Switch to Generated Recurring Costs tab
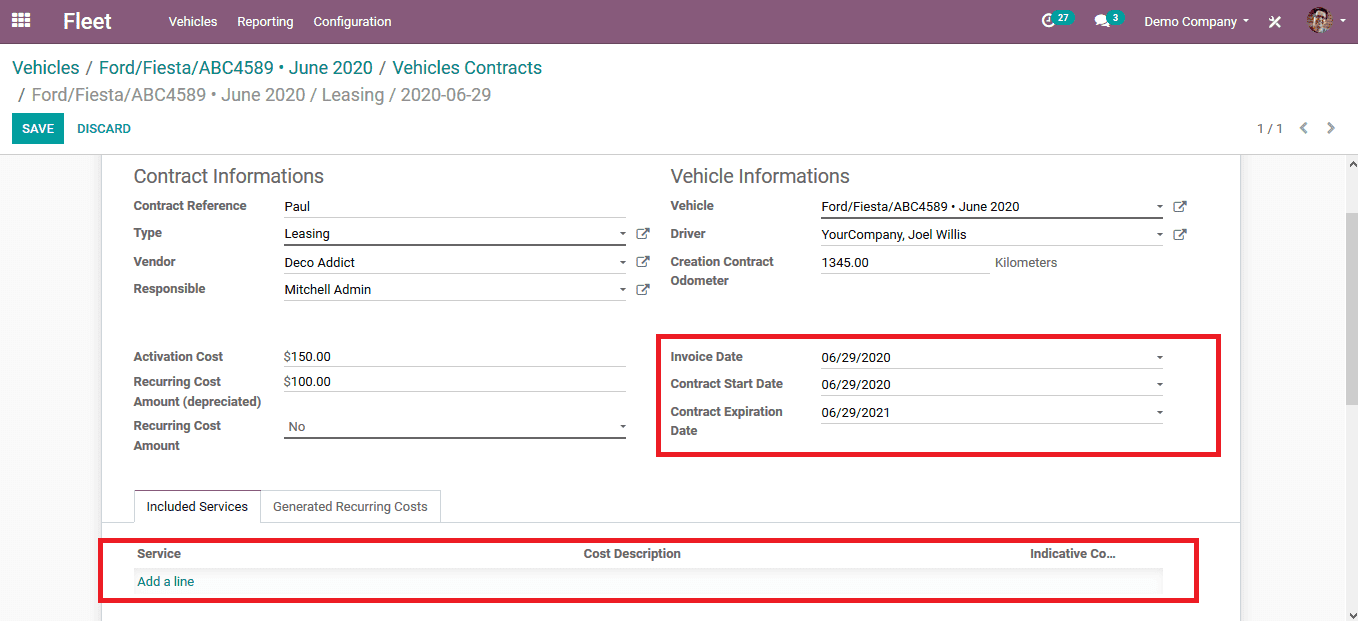Image resolution: width=1361 pixels, height=621 pixels. tap(350, 507)
